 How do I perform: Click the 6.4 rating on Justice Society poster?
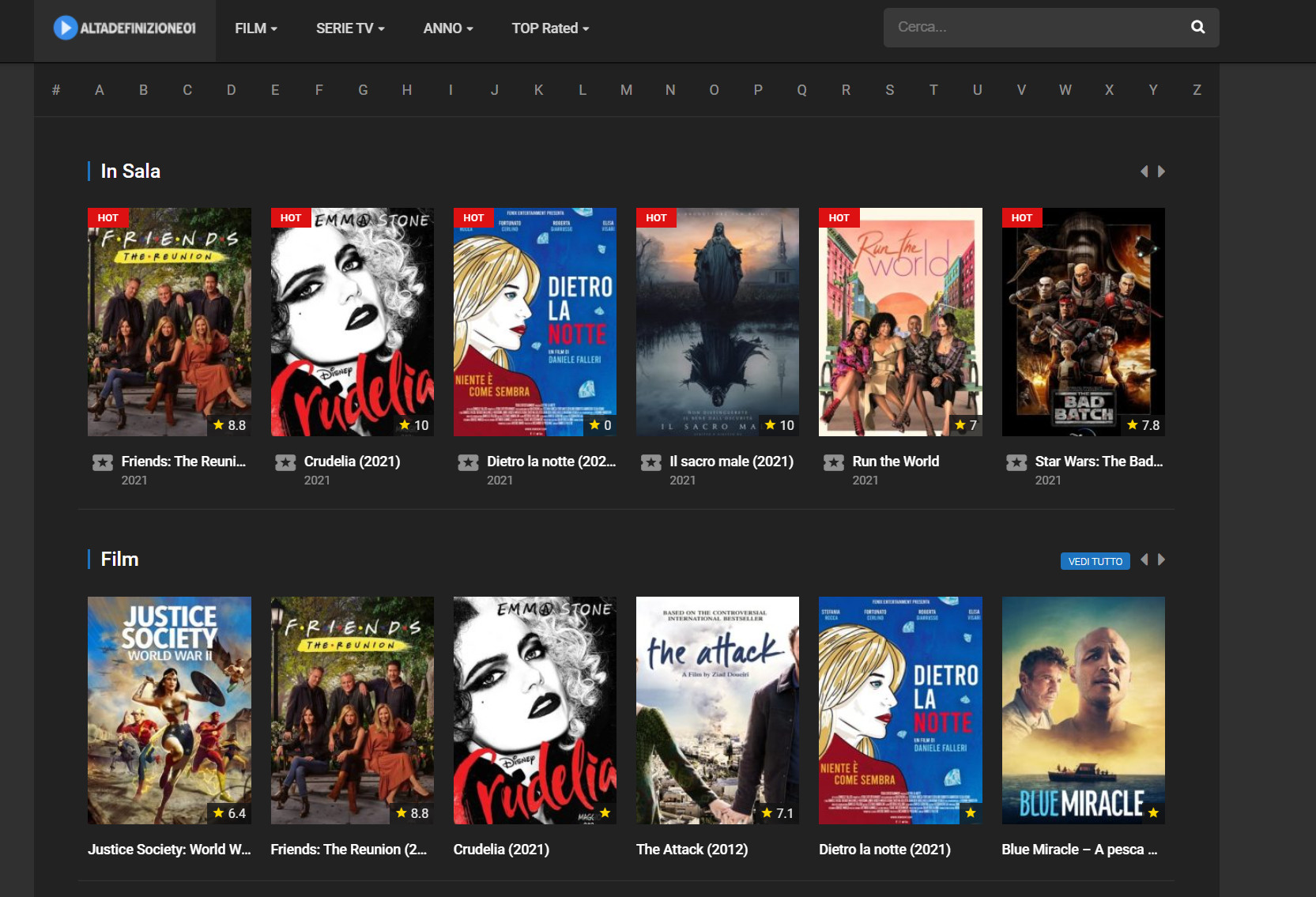click(x=230, y=813)
